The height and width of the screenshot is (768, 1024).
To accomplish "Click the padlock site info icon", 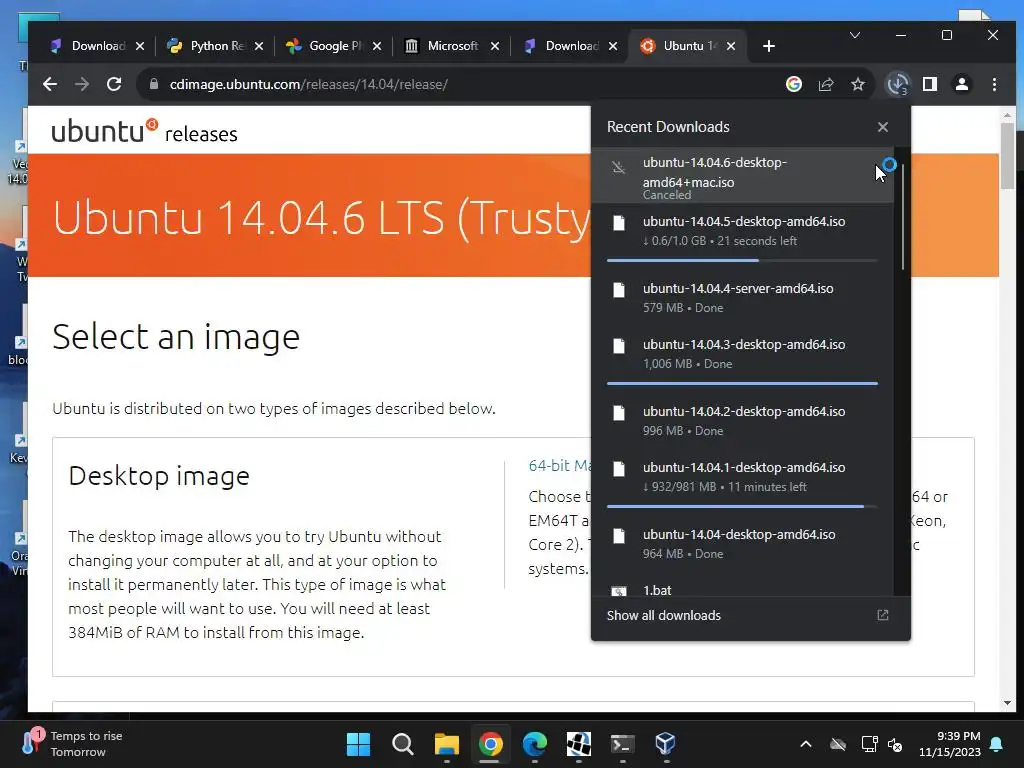I will coord(154,84).
